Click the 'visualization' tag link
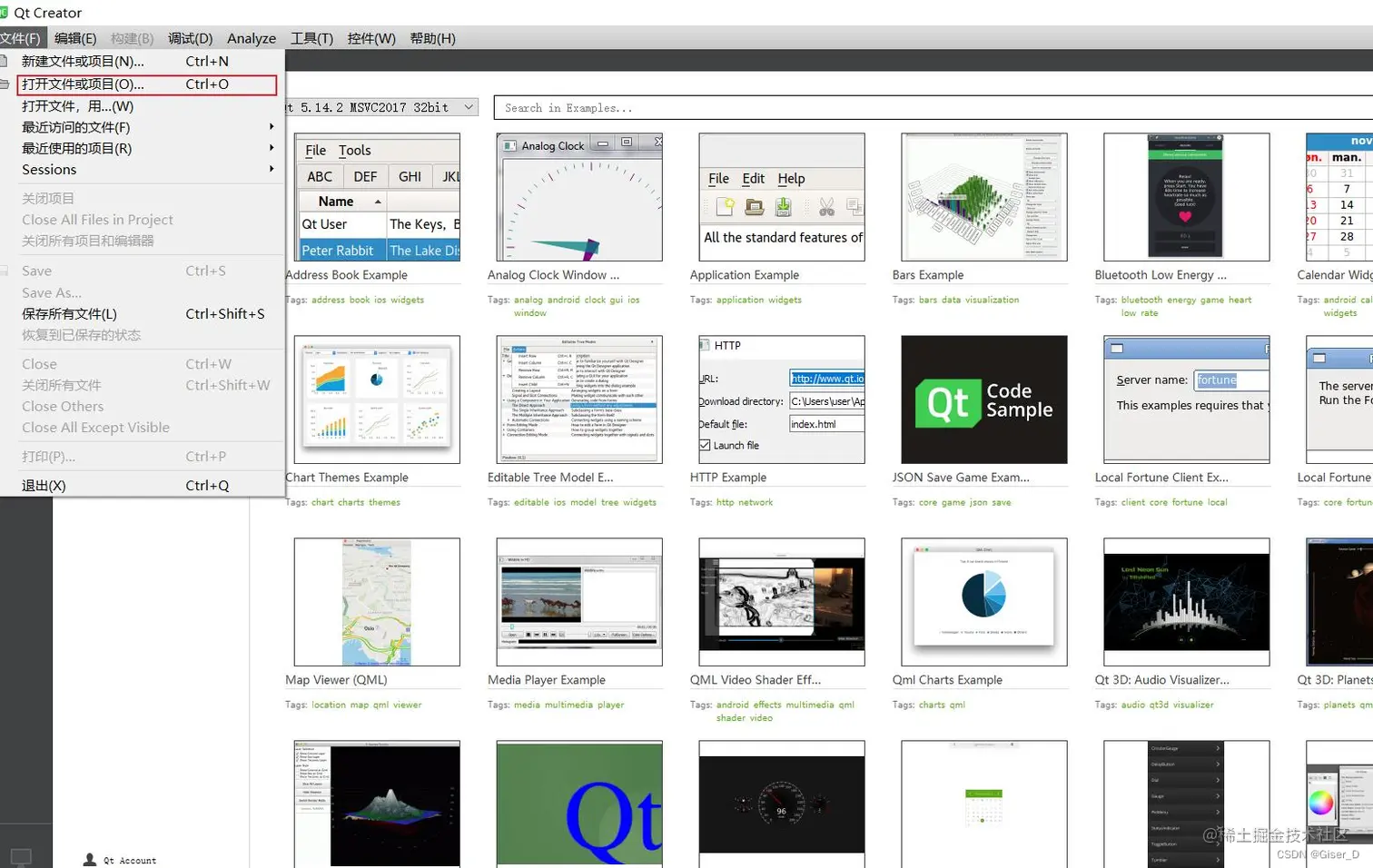Screen dimensions: 1373x868 pos(992,300)
